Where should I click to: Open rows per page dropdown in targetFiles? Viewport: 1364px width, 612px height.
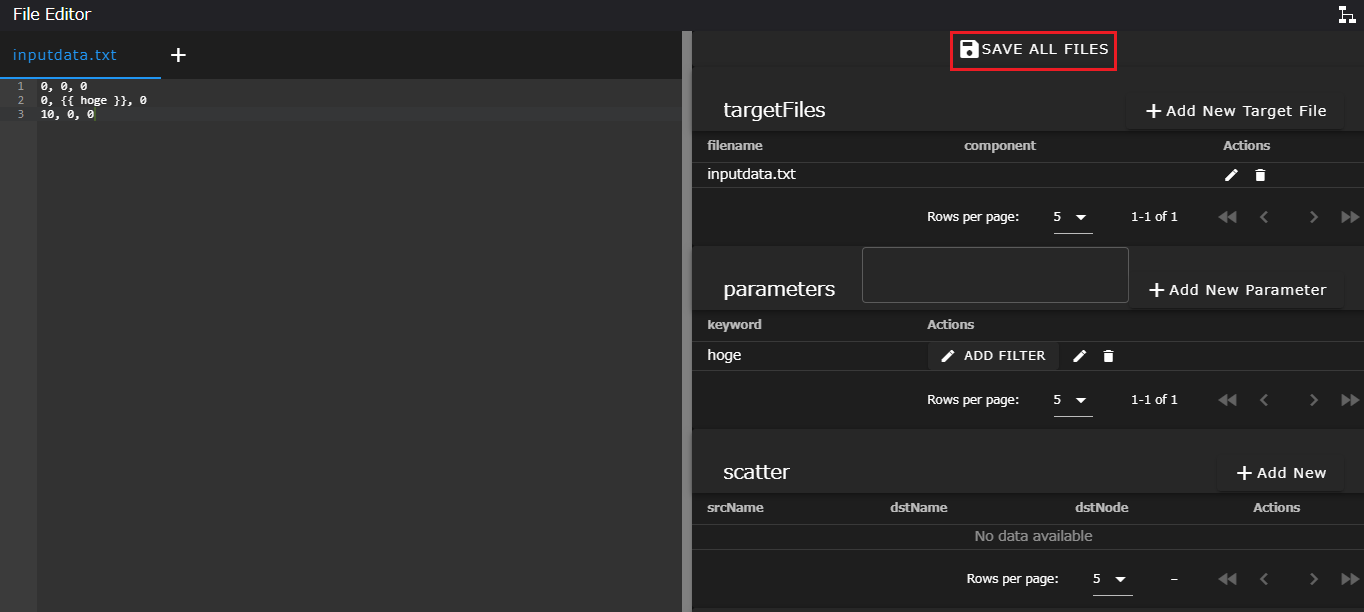click(x=1072, y=217)
